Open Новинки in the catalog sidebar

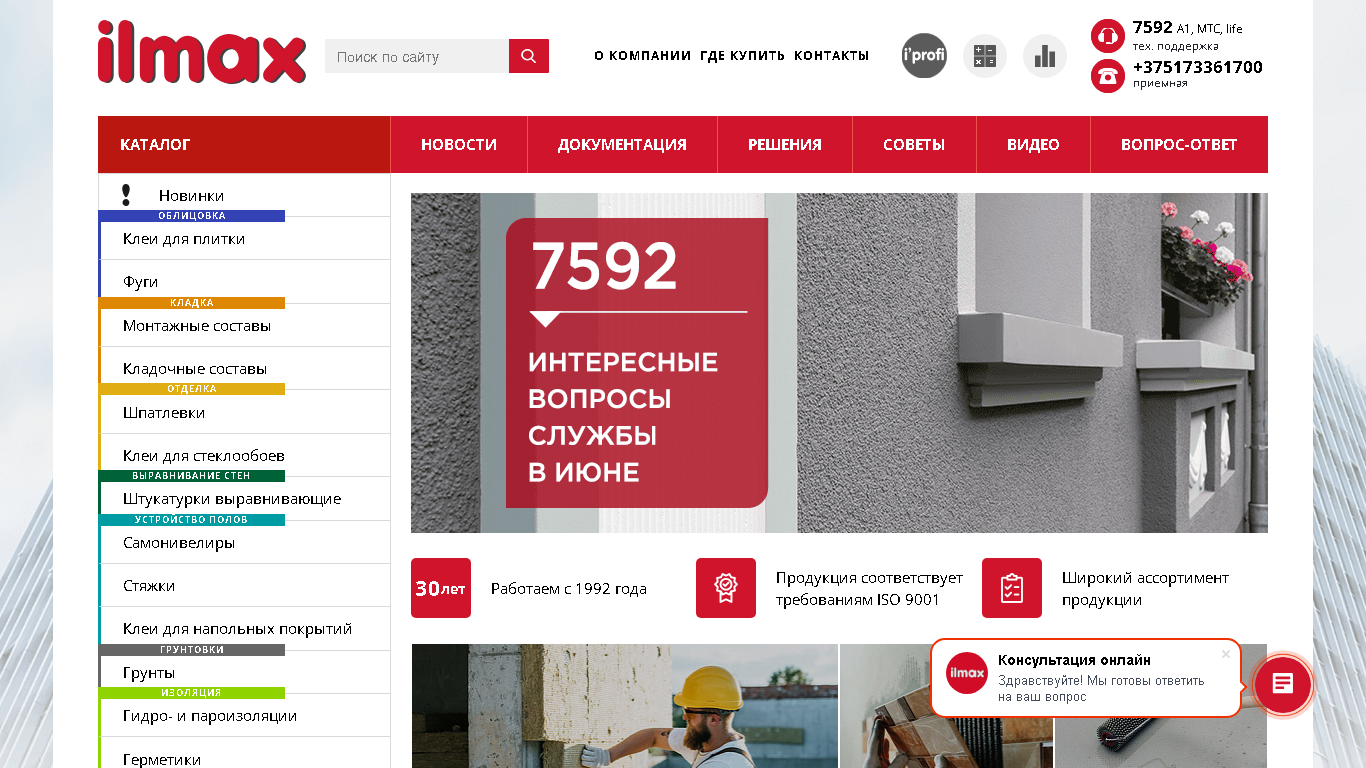pyautogui.click(x=191, y=196)
